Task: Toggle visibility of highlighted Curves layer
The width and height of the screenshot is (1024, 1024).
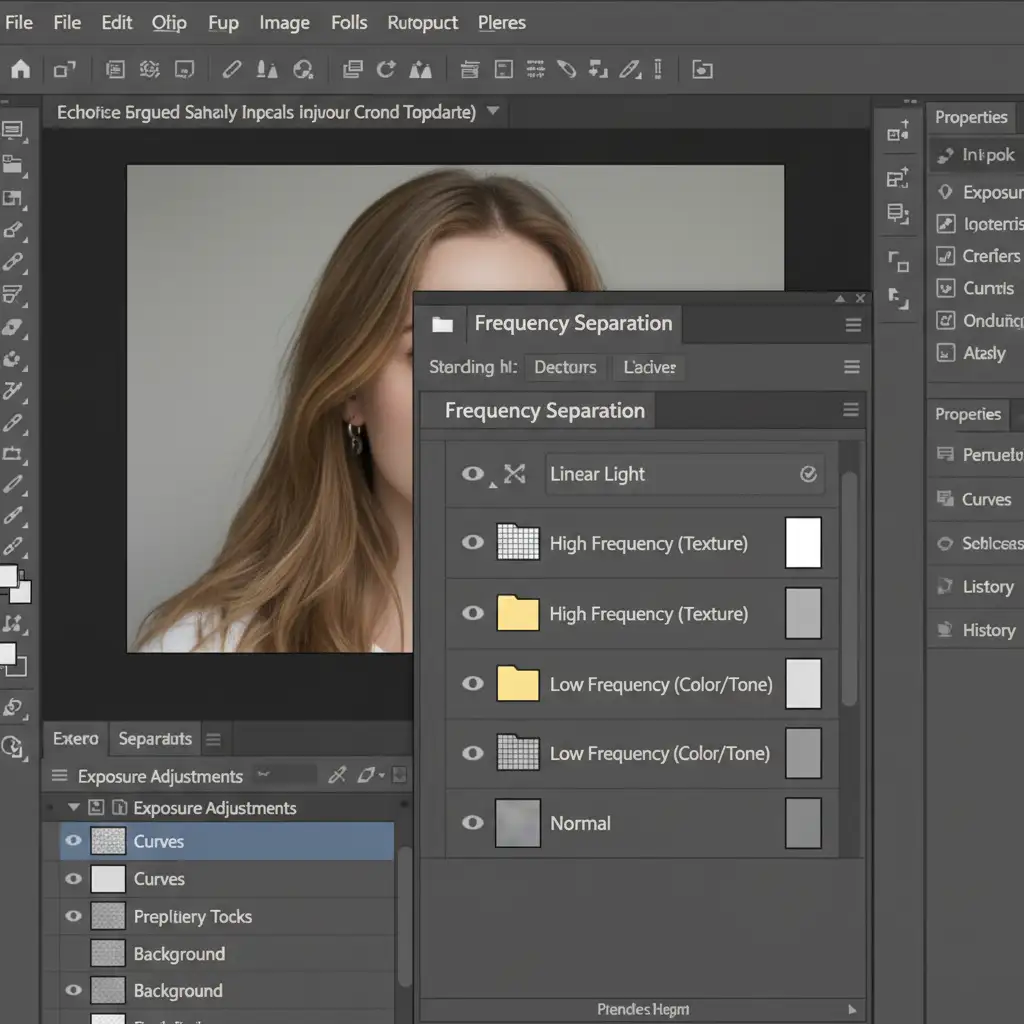Action: click(73, 841)
